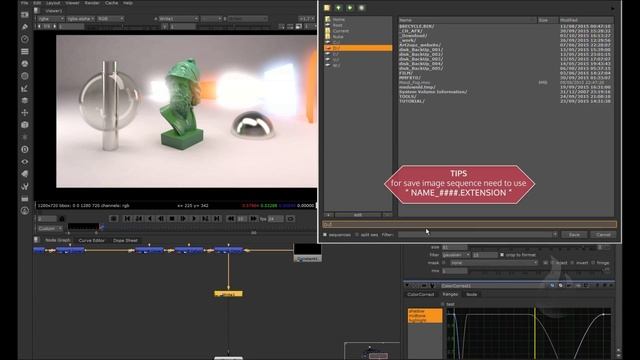The width and height of the screenshot is (640, 360).
Task: Select the yellow Write1 node
Action: click(228, 293)
